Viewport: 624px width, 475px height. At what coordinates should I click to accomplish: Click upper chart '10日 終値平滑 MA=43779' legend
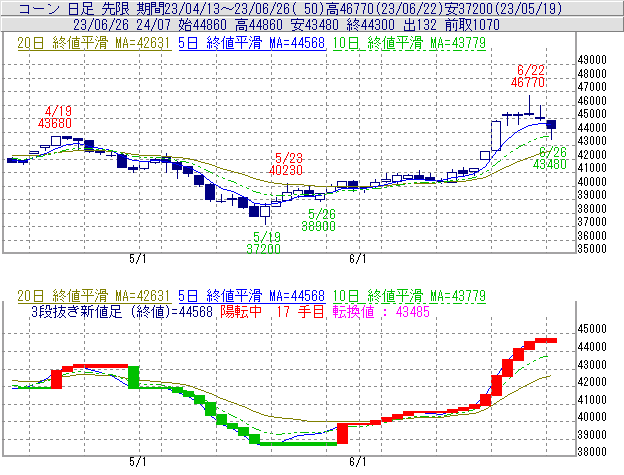pyautogui.click(x=409, y=43)
